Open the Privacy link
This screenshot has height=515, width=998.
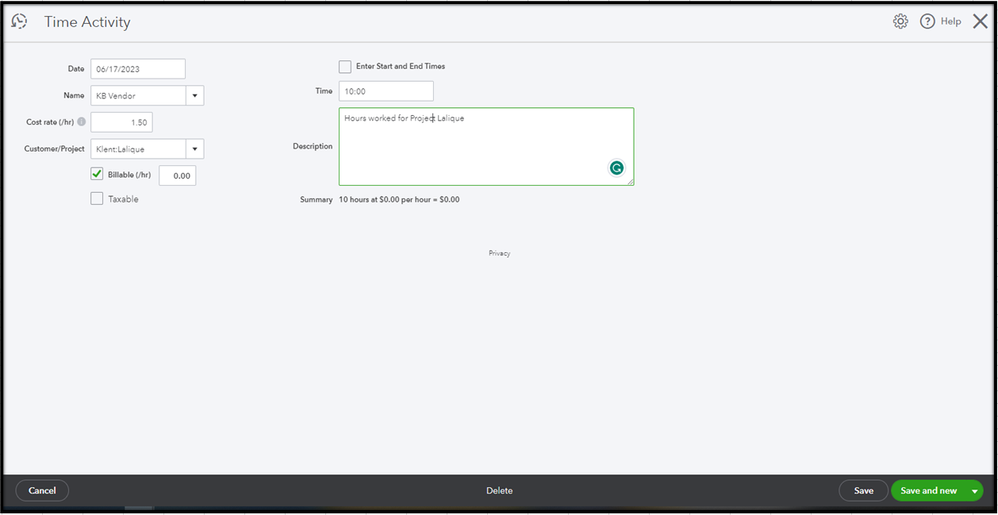[500, 253]
